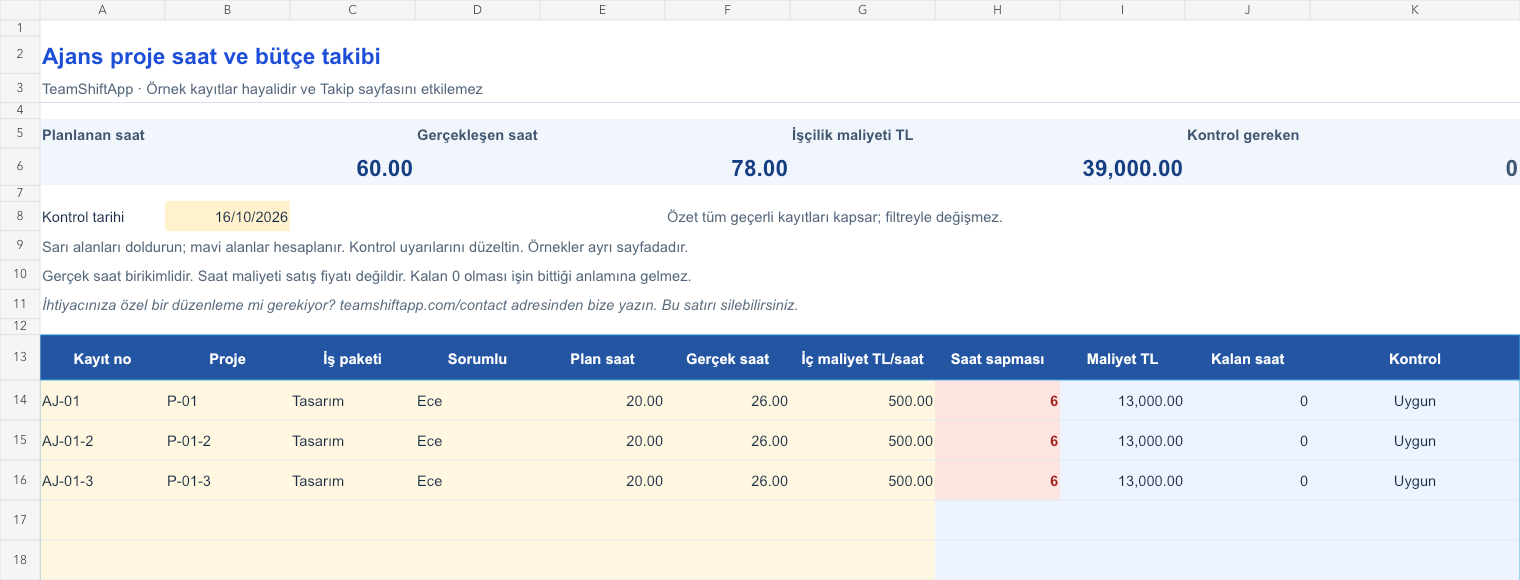Select row 13 header
This screenshot has height=580, width=1520.
pyautogui.click(x=20, y=358)
